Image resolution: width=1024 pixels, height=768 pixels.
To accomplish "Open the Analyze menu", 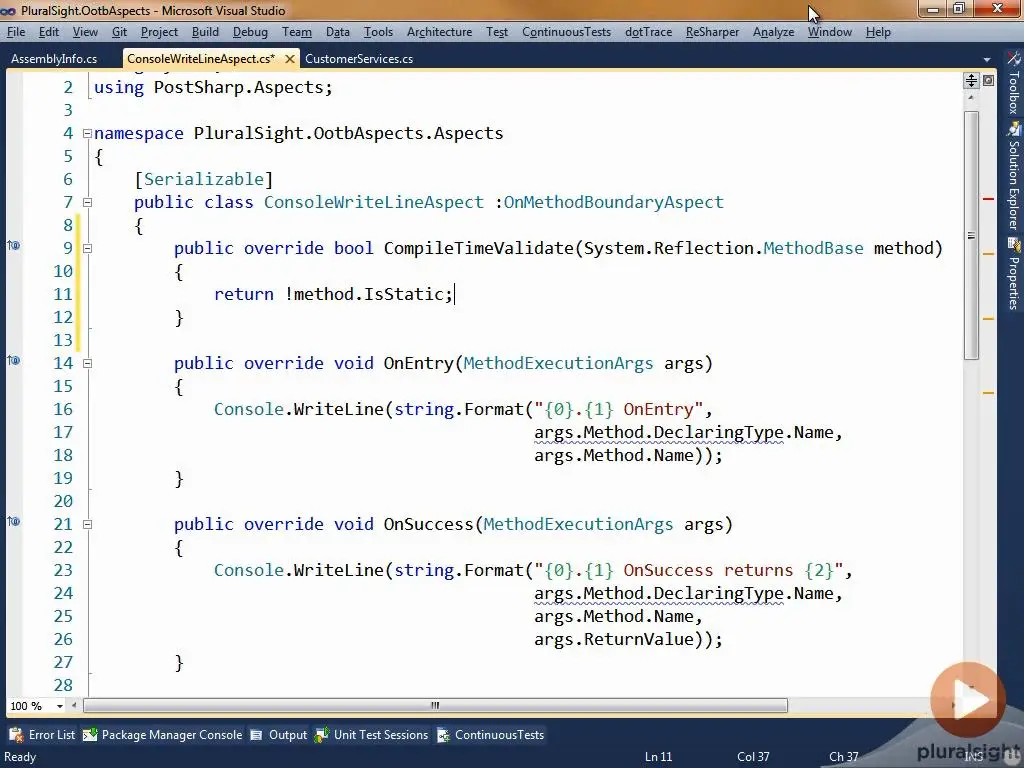I will pos(773,32).
